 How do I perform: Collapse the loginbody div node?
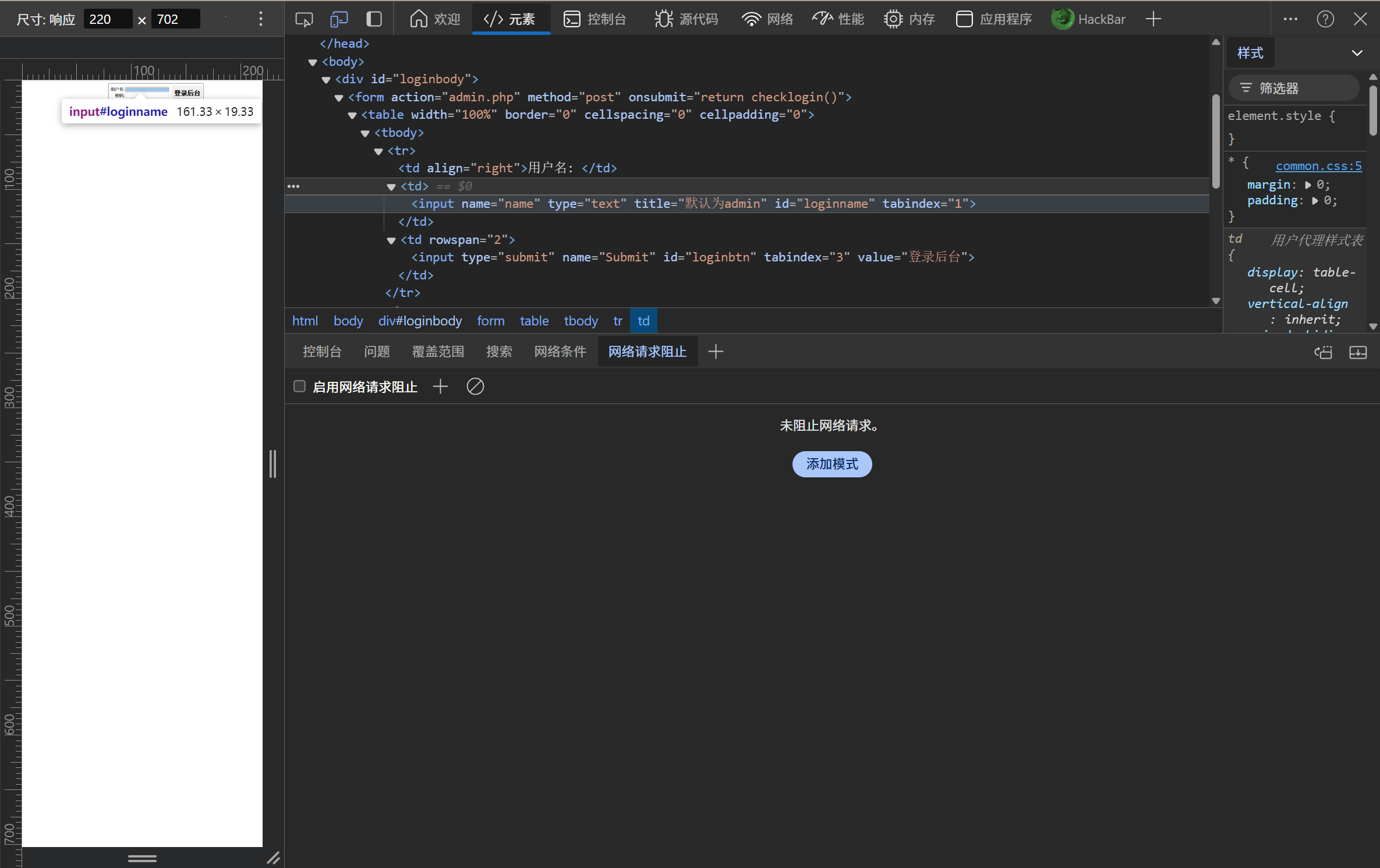tap(326, 80)
